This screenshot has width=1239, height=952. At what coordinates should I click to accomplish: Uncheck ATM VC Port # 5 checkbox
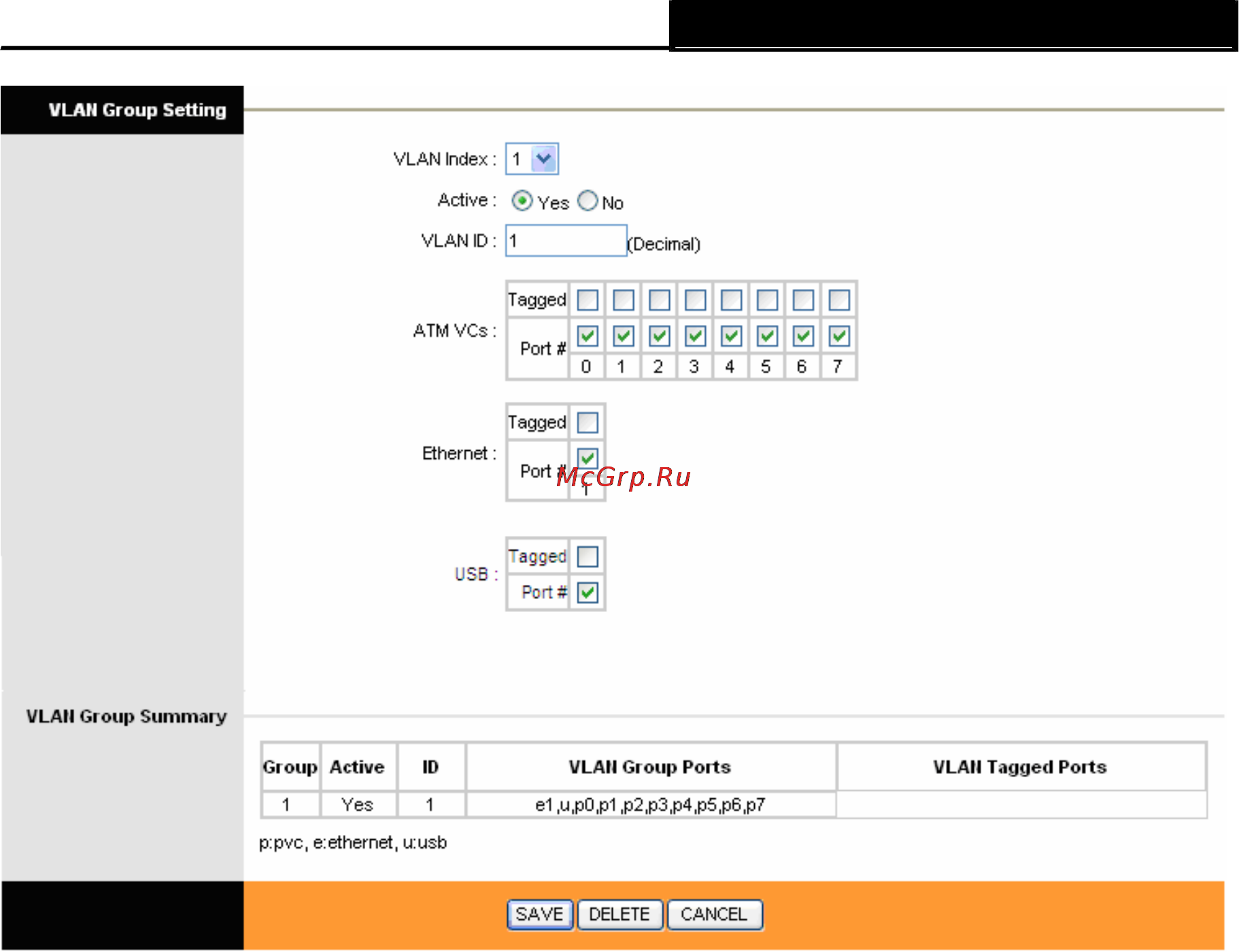tap(767, 336)
